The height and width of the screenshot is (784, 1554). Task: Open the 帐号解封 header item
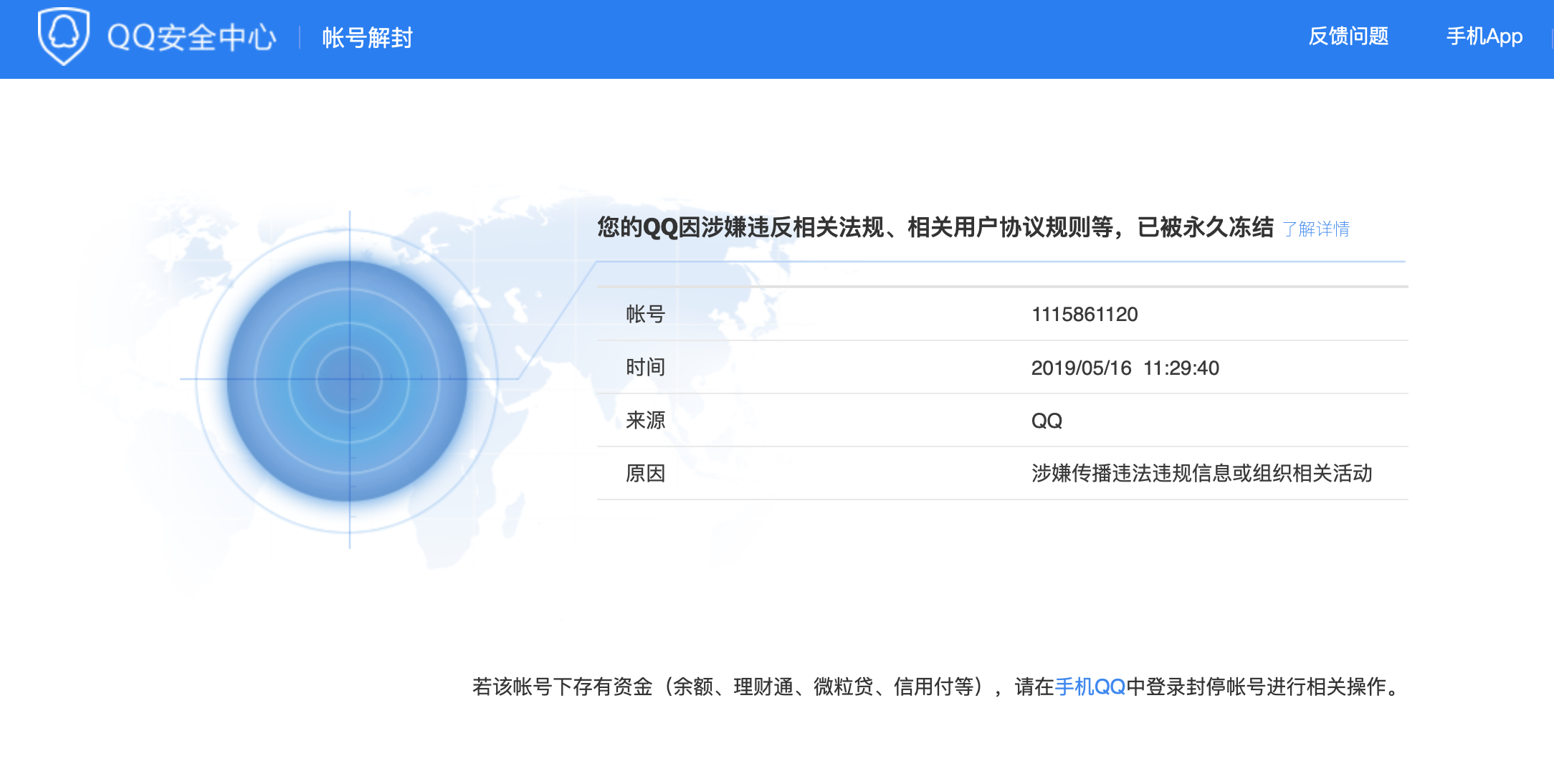pyautogui.click(x=367, y=37)
